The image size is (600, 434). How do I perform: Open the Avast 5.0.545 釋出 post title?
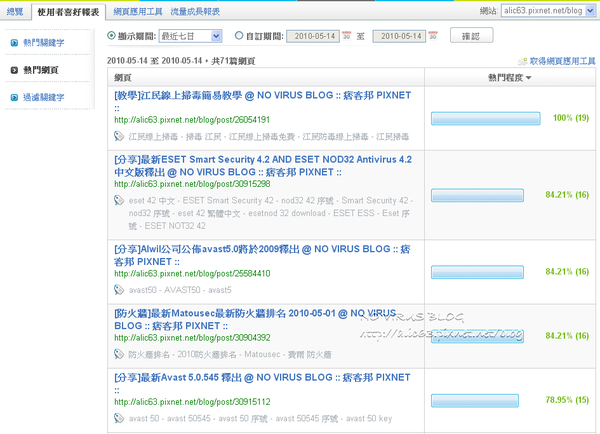point(262,383)
